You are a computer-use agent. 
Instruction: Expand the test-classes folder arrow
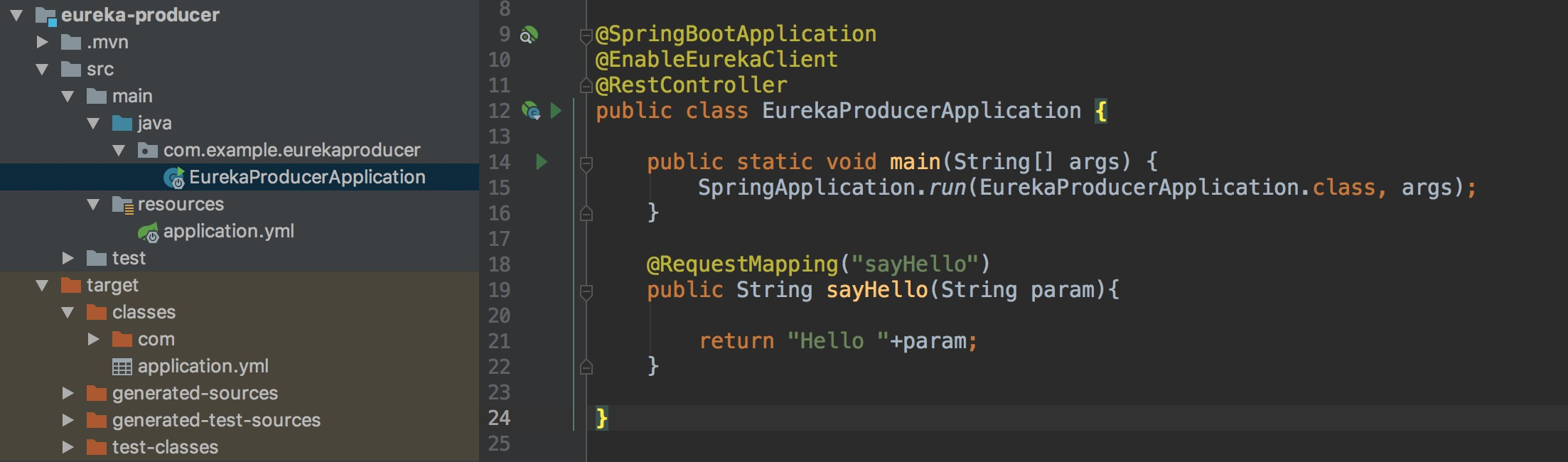(68, 447)
